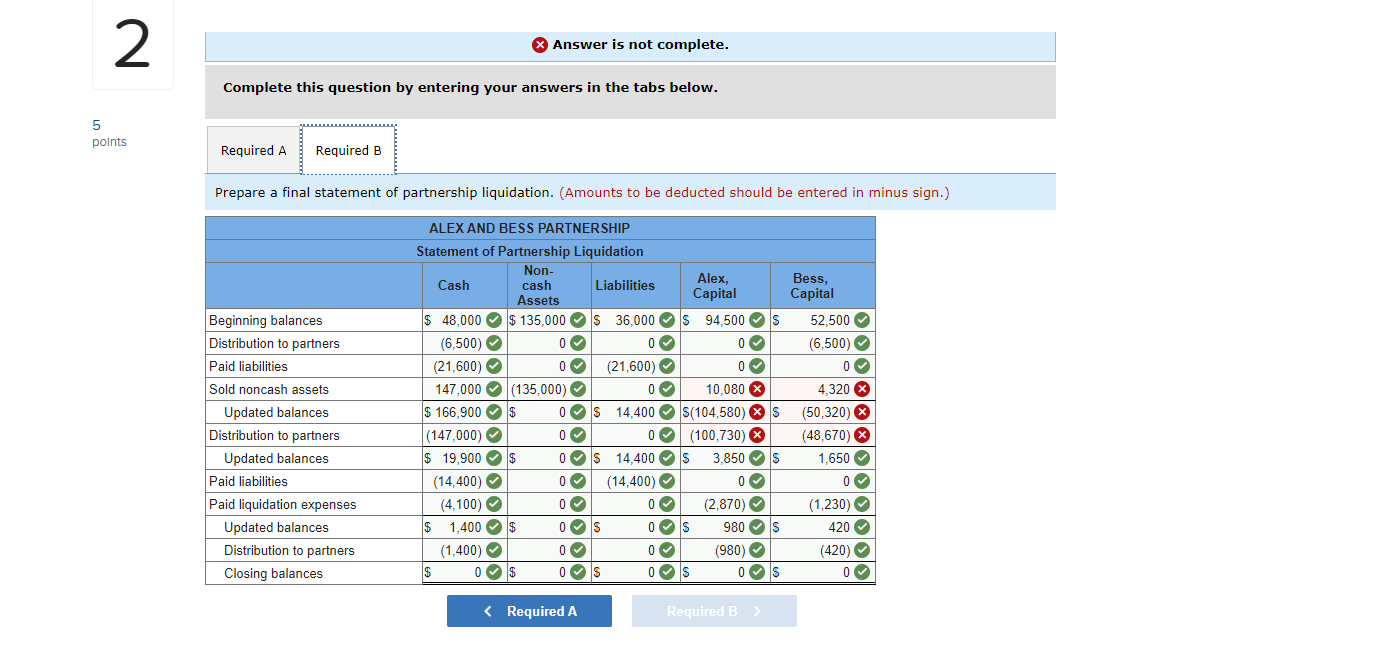Click green check beside $ 94,500 Alex capital
This screenshot has height=668, width=1376.
(758, 320)
